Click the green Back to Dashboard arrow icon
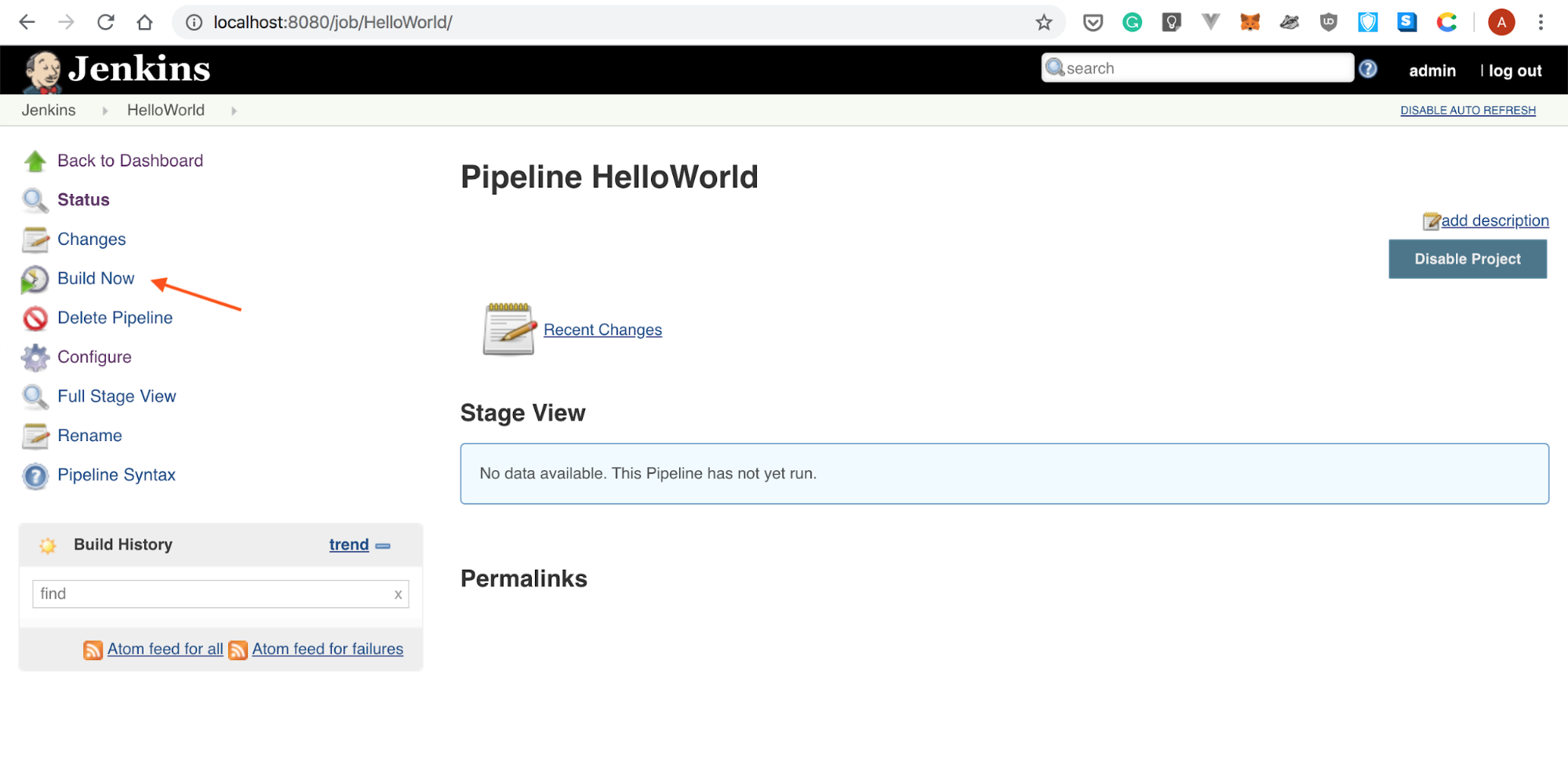 tap(35, 162)
